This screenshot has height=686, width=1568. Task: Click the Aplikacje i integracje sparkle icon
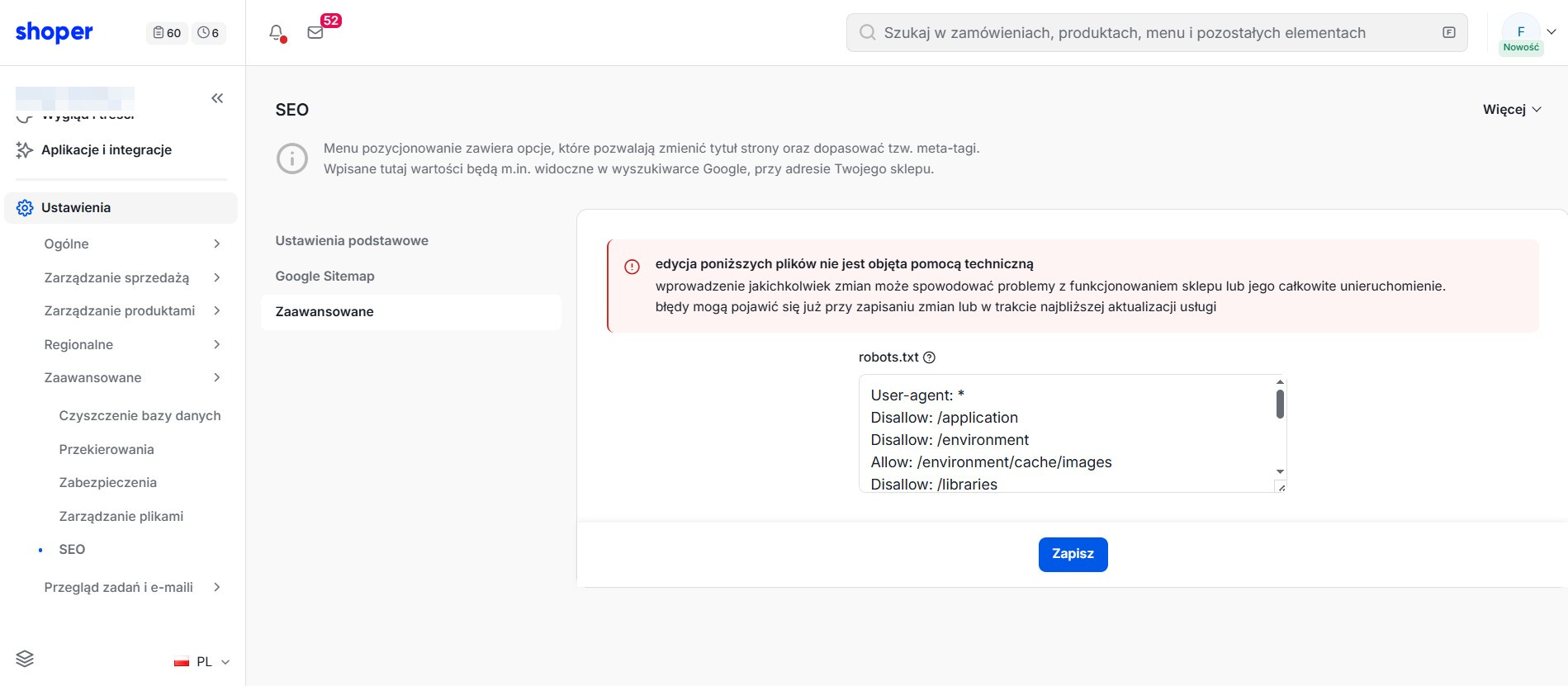click(x=25, y=149)
